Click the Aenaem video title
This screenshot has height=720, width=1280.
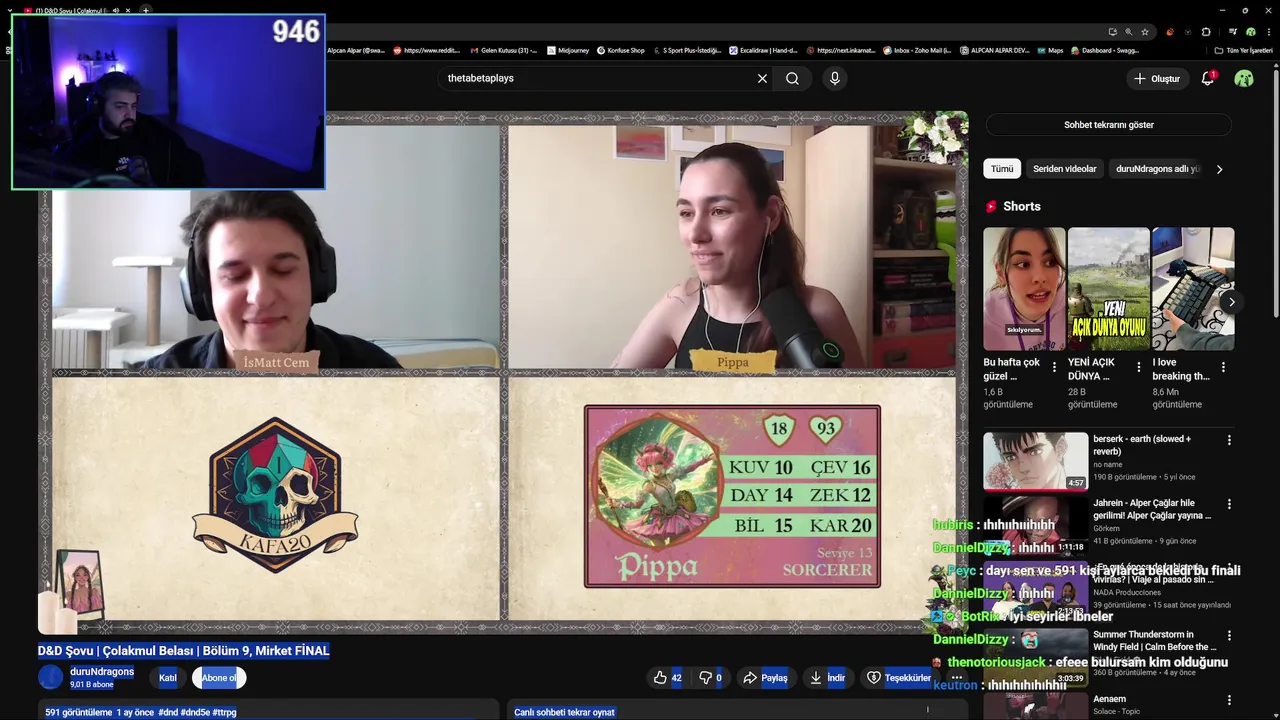pyautogui.click(x=1109, y=699)
